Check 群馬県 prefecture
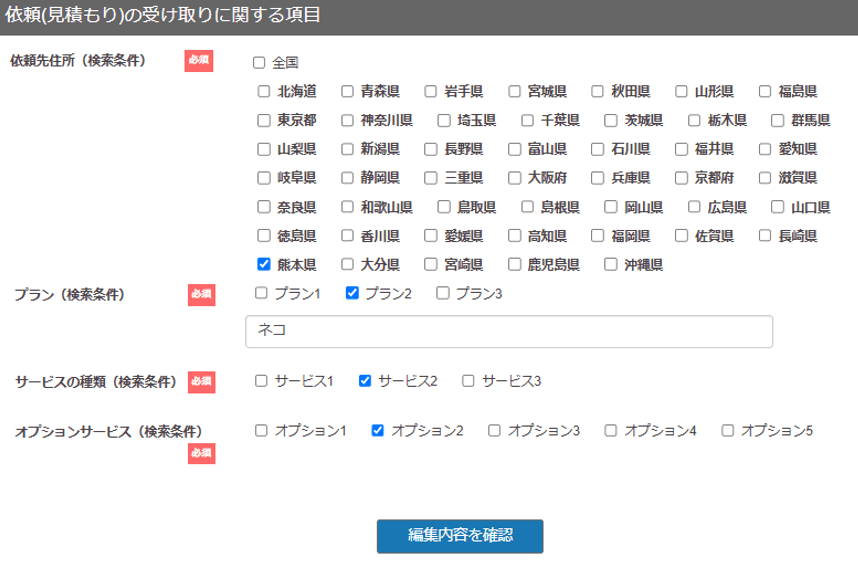This screenshot has width=858, height=565. tap(778, 120)
